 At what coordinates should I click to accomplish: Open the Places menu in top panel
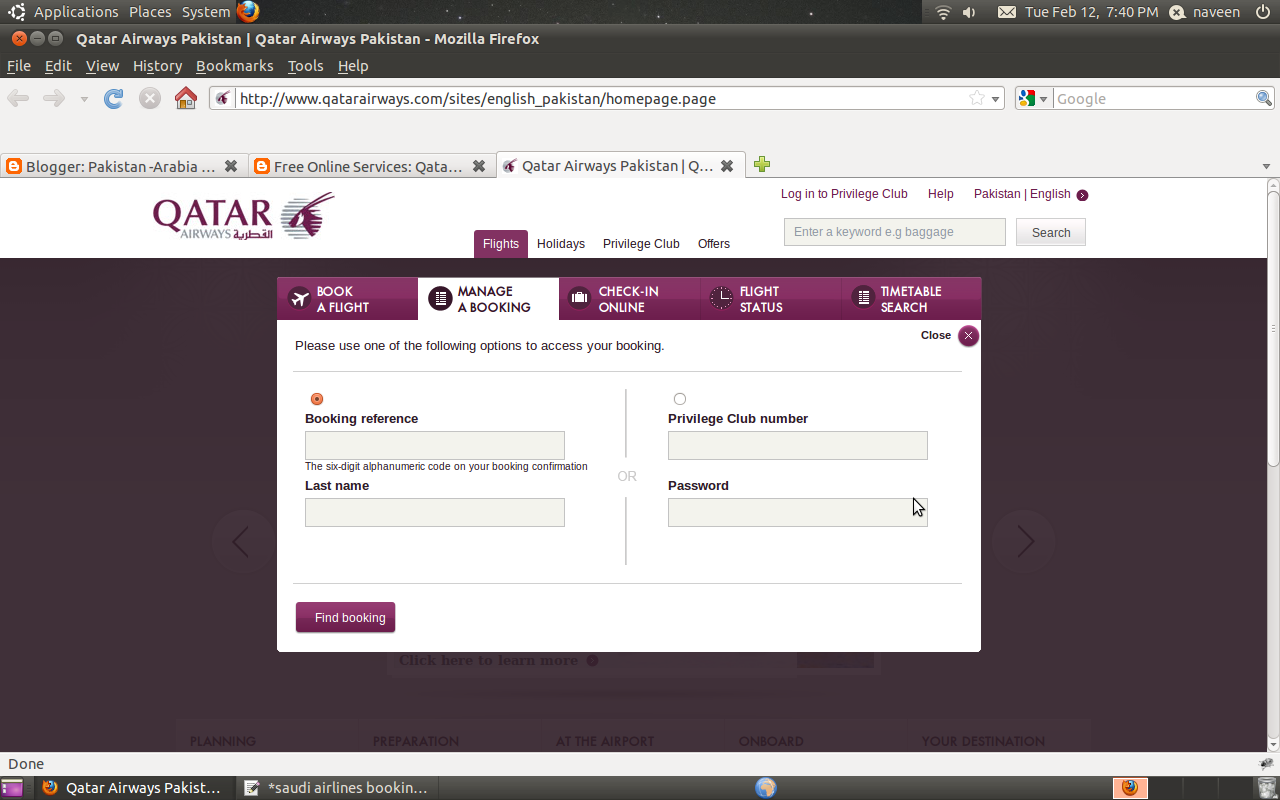(x=150, y=12)
